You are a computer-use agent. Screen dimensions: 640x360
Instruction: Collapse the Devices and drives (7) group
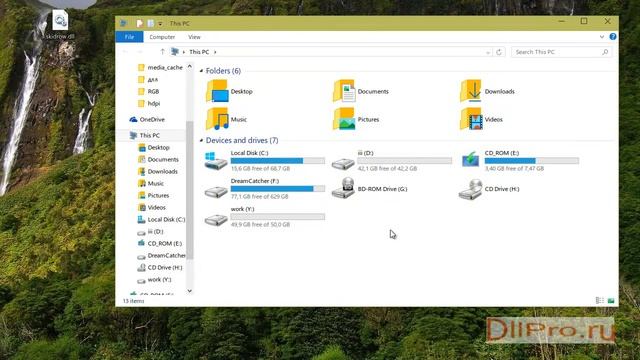point(201,140)
